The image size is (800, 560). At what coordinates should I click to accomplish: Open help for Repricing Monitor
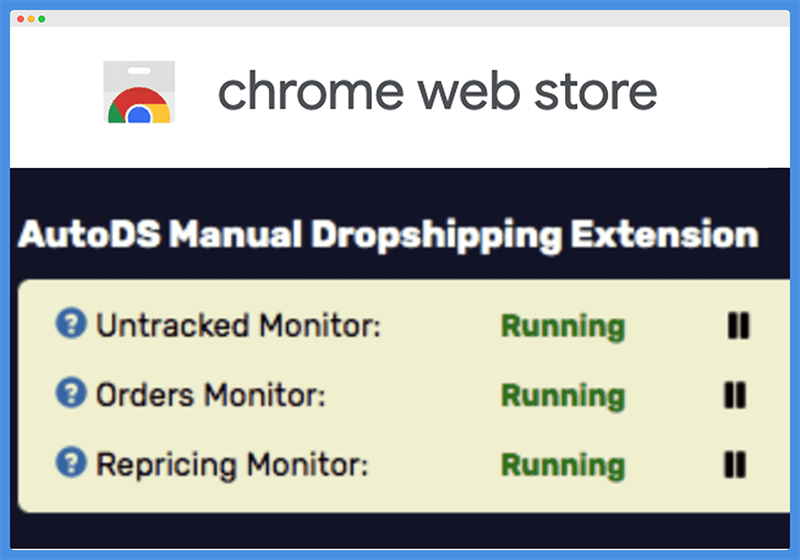(x=71, y=462)
